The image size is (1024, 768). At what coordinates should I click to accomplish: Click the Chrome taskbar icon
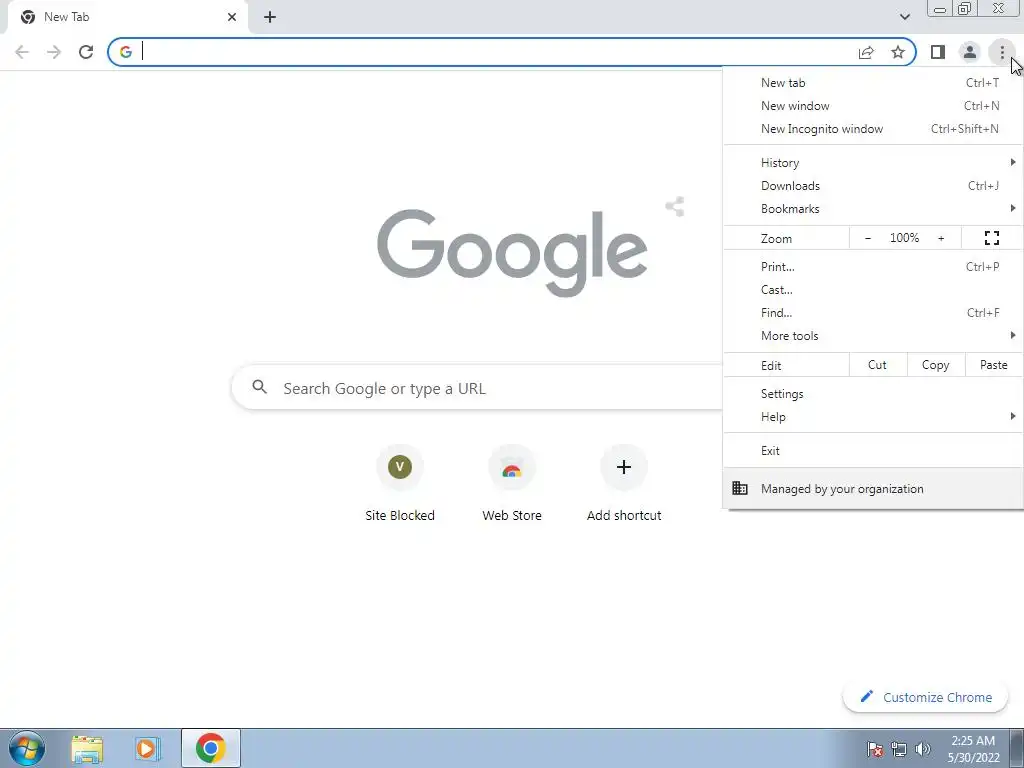pyautogui.click(x=210, y=748)
